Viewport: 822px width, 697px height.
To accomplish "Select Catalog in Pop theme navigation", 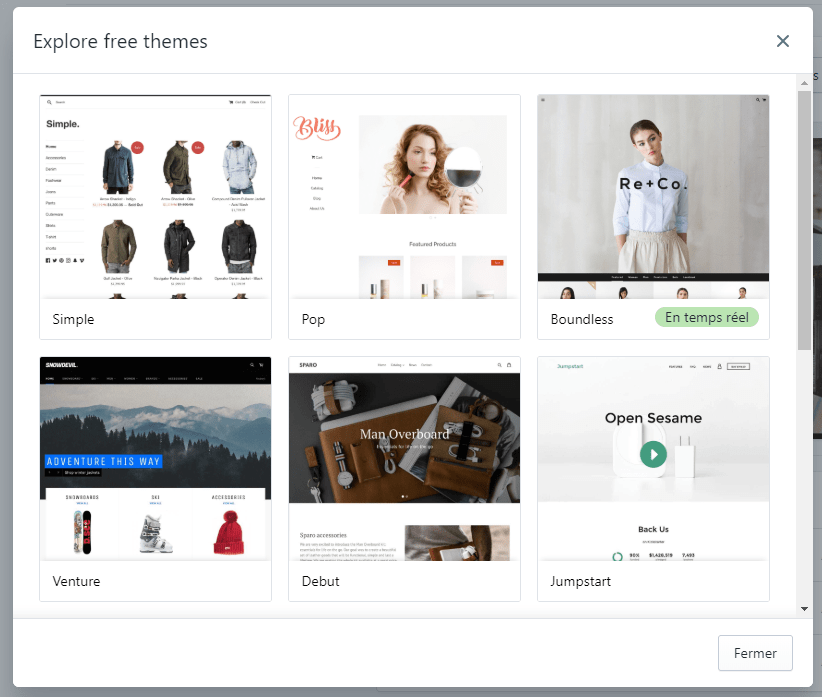I will click(x=317, y=189).
